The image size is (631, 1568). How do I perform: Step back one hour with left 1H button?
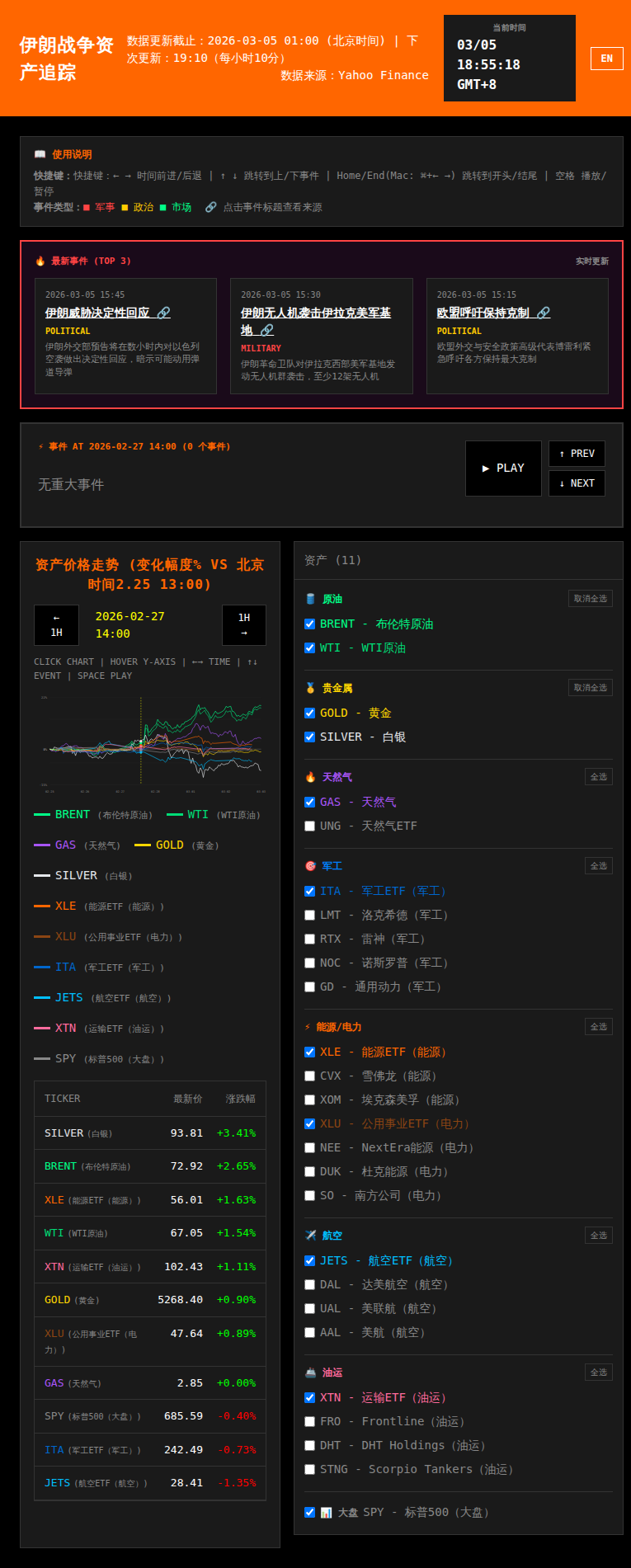point(56,625)
